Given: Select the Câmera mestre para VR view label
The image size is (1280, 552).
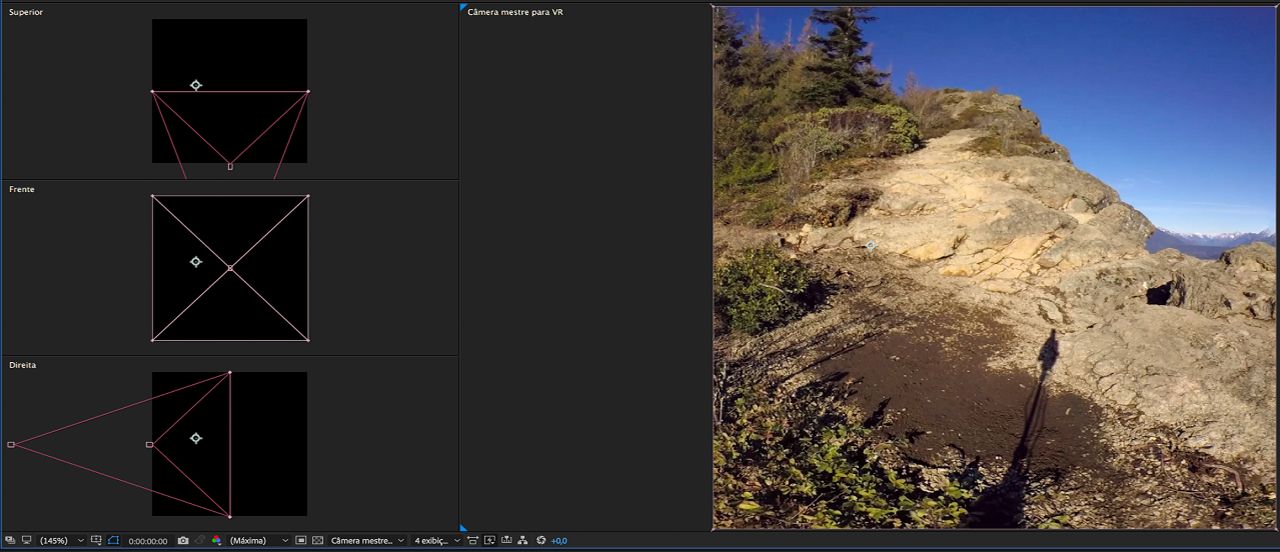Looking at the screenshot, I should (x=515, y=12).
